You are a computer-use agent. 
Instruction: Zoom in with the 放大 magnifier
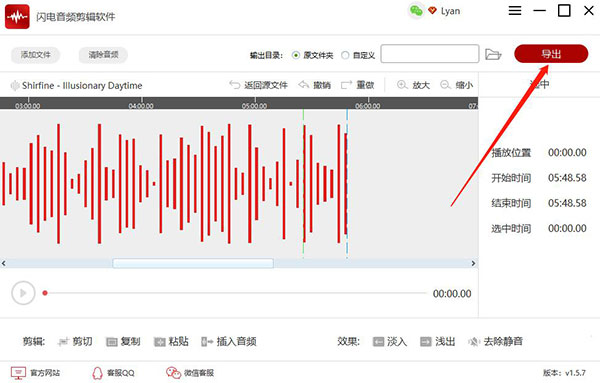click(x=402, y=85)
